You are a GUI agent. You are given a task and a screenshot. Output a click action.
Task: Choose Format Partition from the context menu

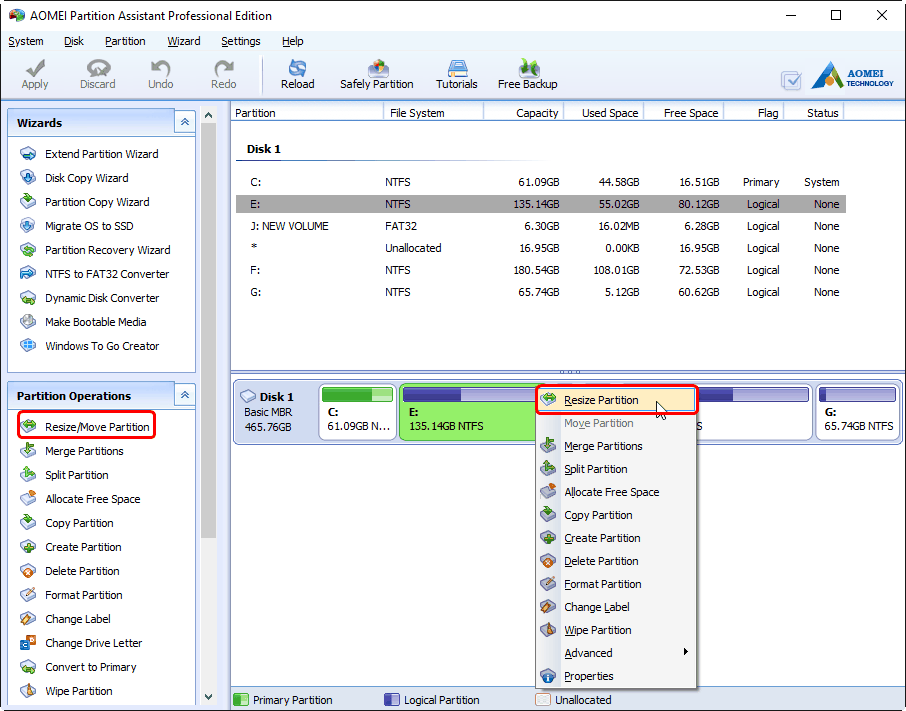click(x=617, y=584)
